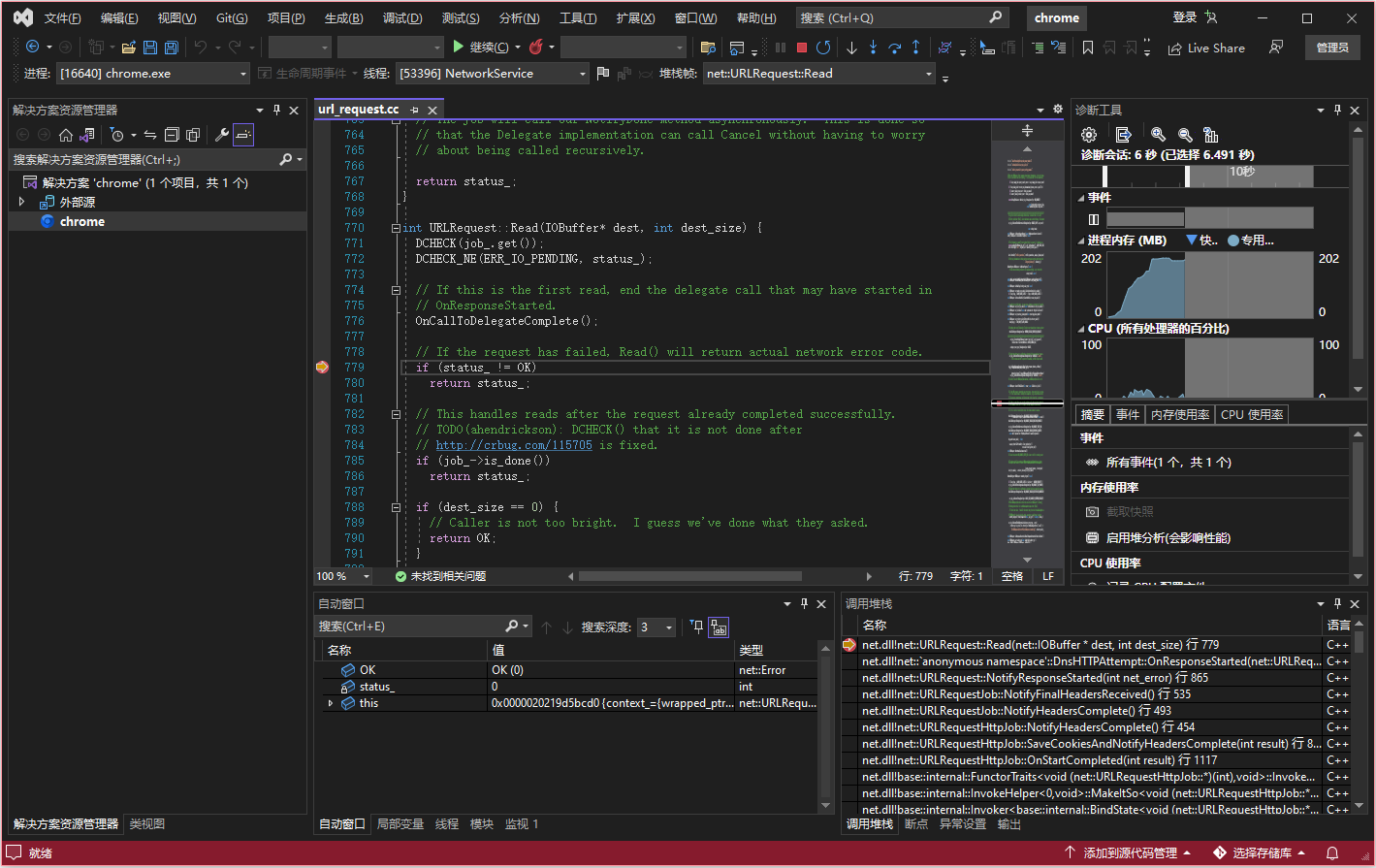Click the diagnostic session timeline ruler
Viewport: 1376px width, 868px height.
(x=1209, y=175)
